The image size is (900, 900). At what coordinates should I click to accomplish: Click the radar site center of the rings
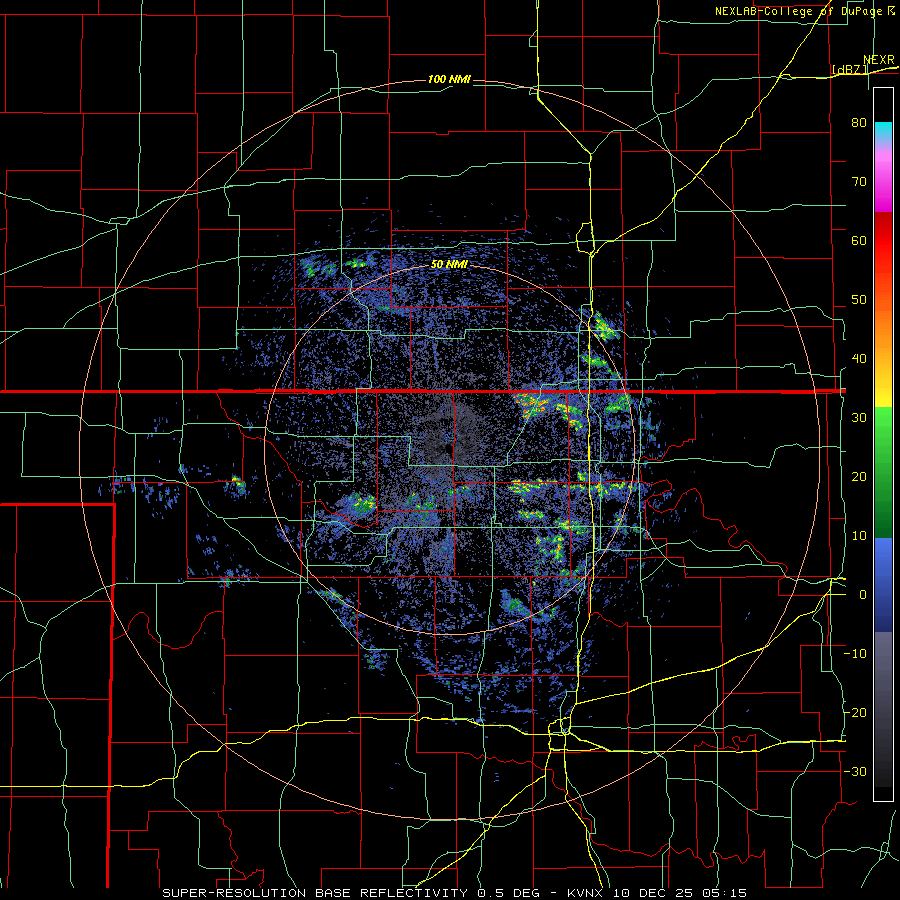pos(449,449)
